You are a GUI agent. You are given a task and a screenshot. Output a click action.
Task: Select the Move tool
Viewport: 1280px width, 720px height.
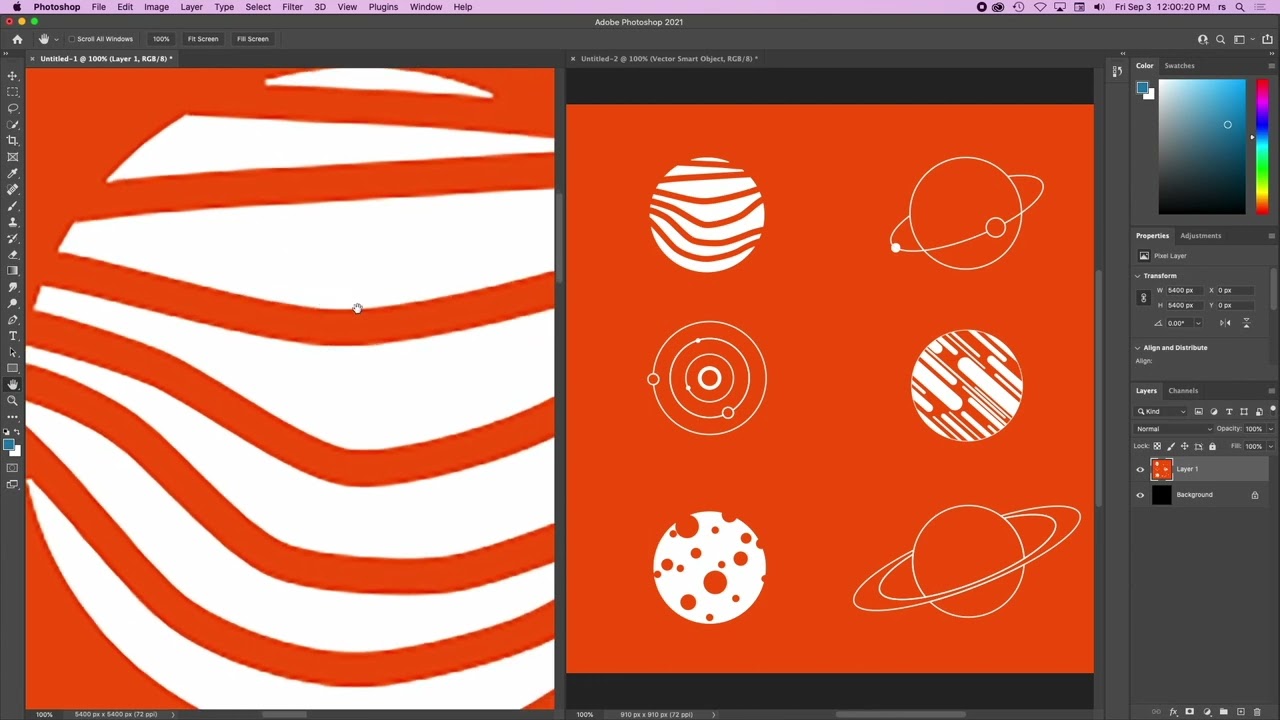13,76
